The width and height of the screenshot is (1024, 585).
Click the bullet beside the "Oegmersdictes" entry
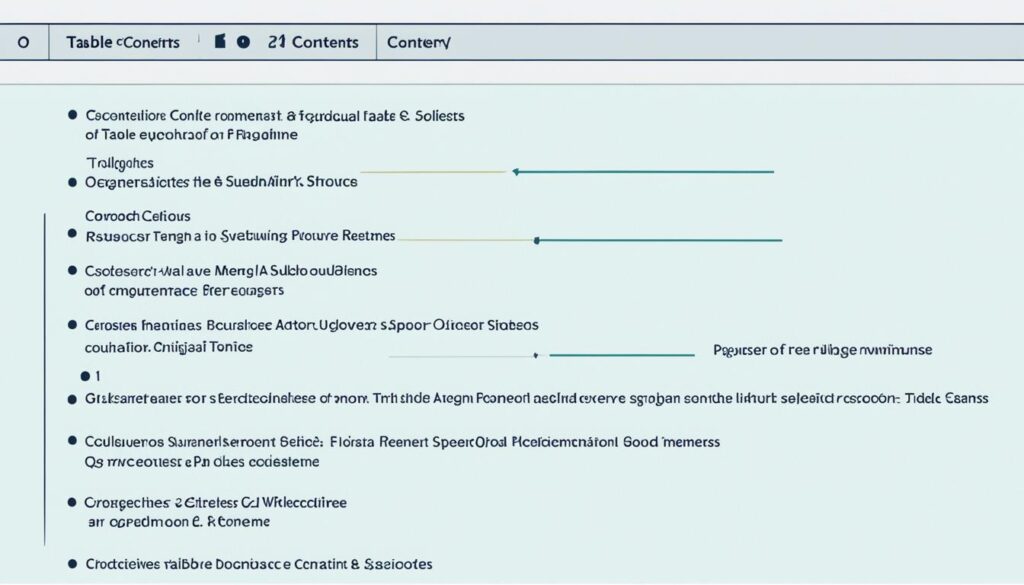[72, 183]
